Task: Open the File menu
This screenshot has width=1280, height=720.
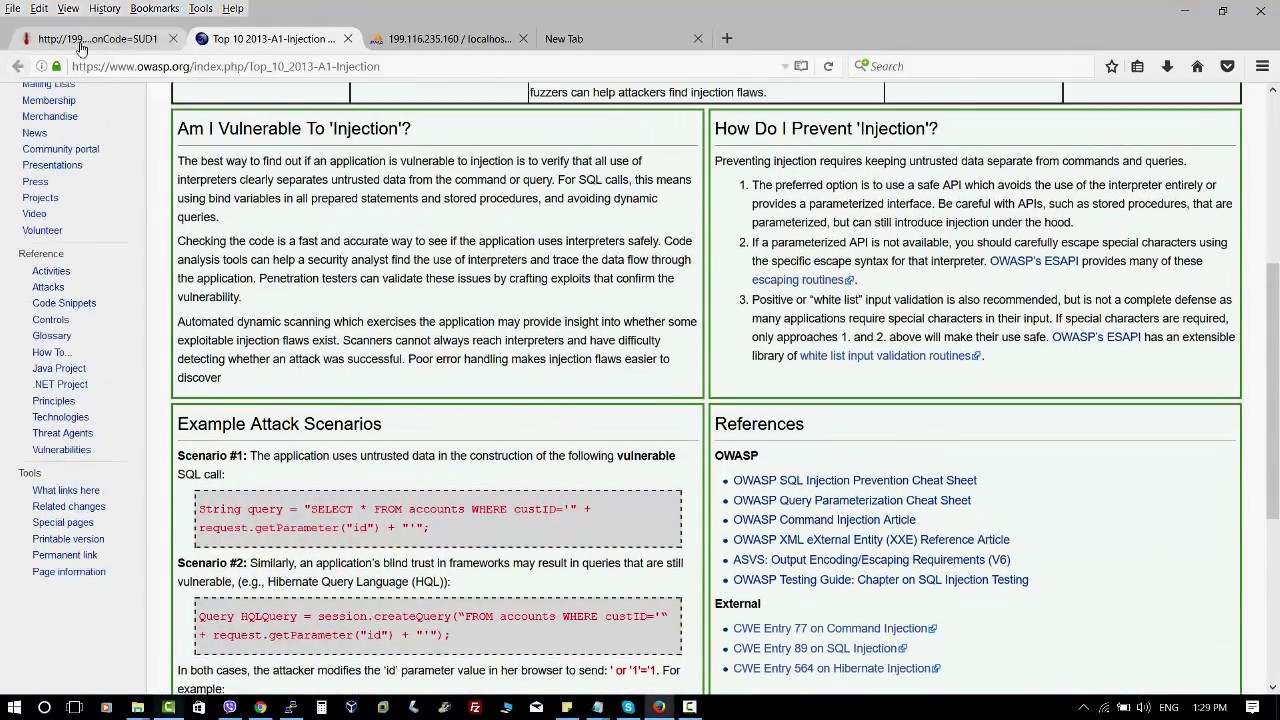Action: click(13, 8)
